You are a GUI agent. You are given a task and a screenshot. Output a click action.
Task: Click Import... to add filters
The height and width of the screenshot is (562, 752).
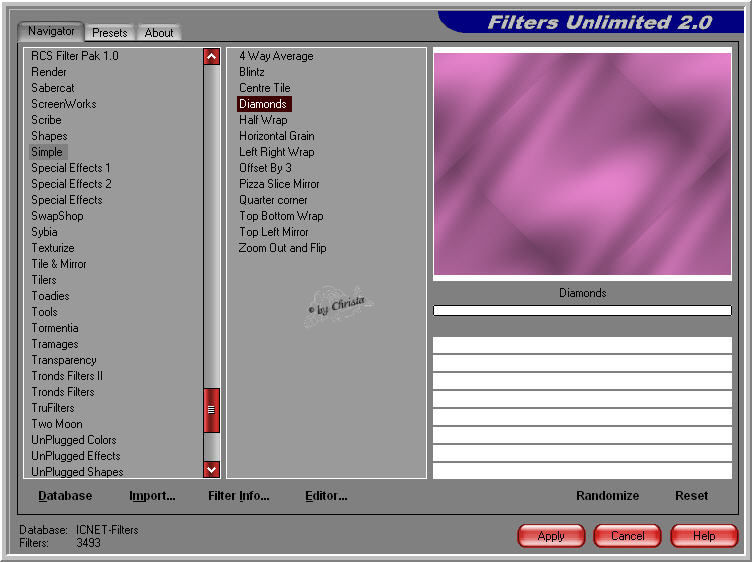(x=152, y=496)
